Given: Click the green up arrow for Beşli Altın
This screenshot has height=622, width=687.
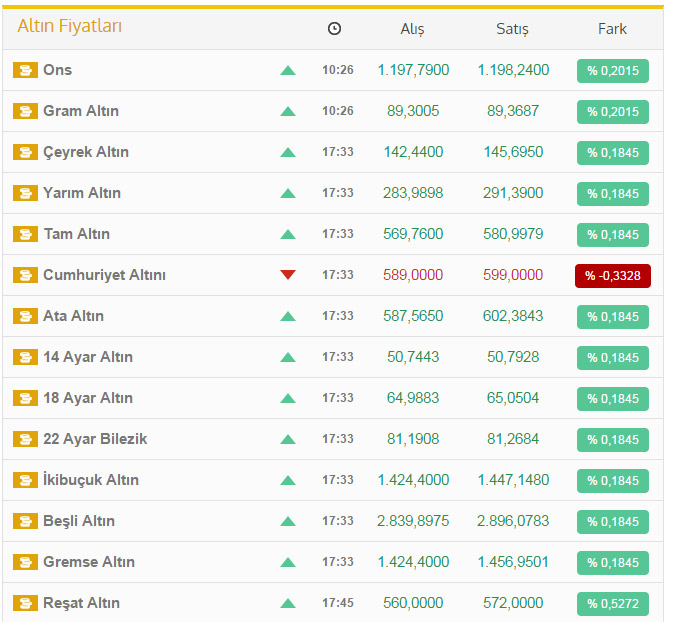Looking at the screenshot, I should [288, 521].
